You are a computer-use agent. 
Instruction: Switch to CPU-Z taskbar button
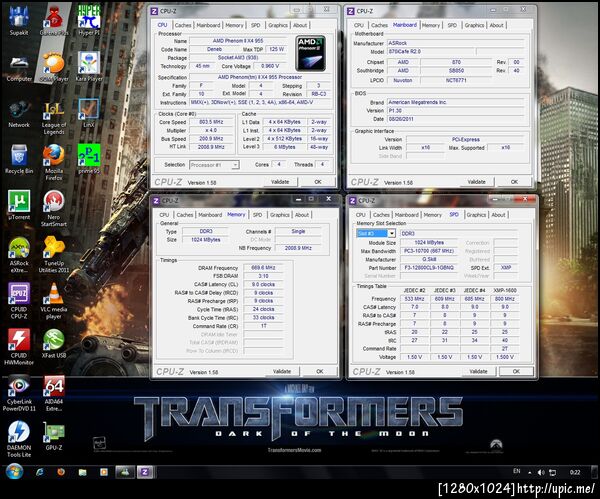click(x=145, y=472)
